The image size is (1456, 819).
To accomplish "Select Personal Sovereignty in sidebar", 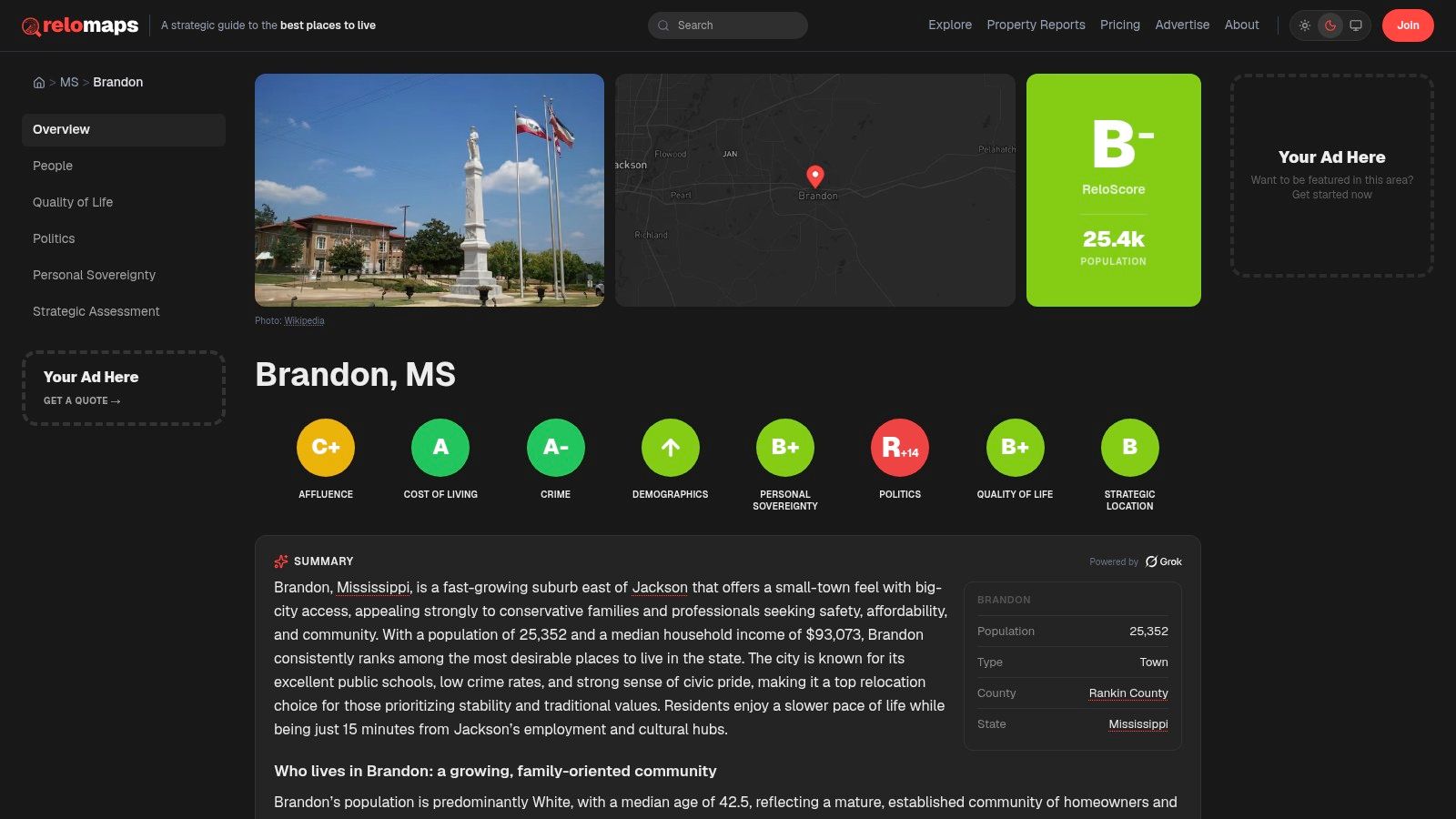I will pos(124,276).
